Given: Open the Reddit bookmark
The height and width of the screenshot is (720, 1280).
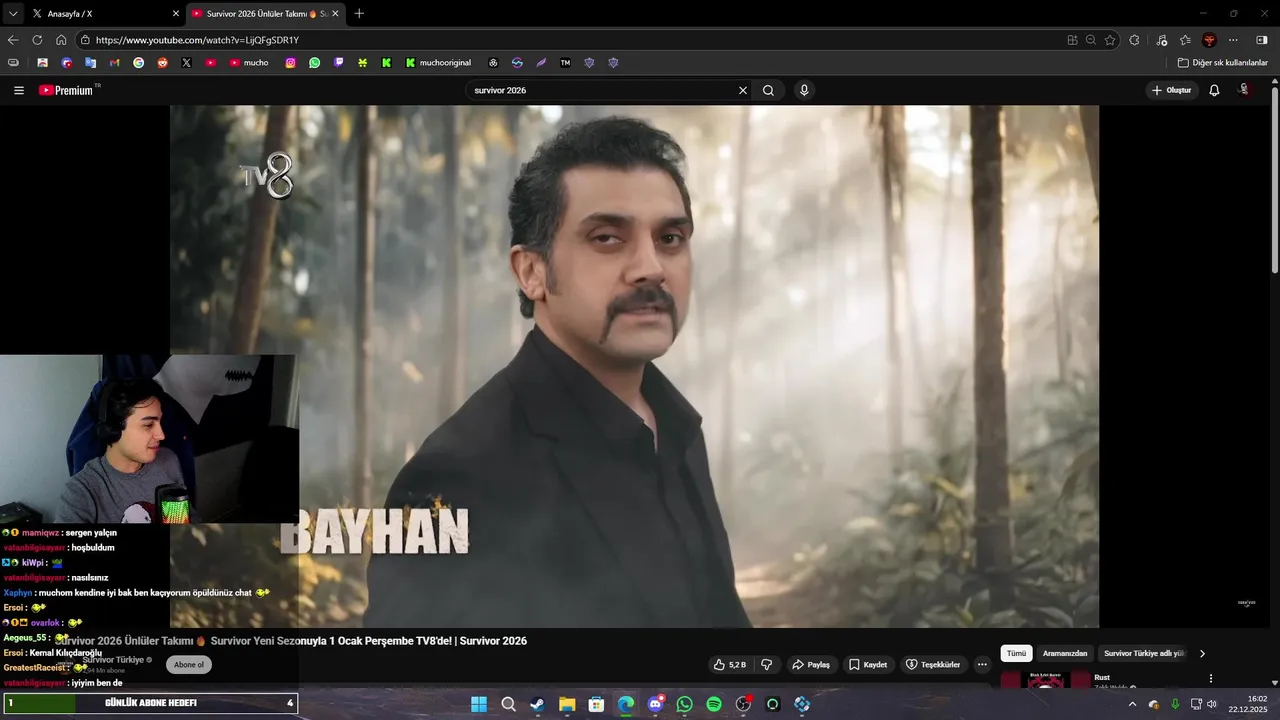Looking at the screenshot, I should (163, 63).
